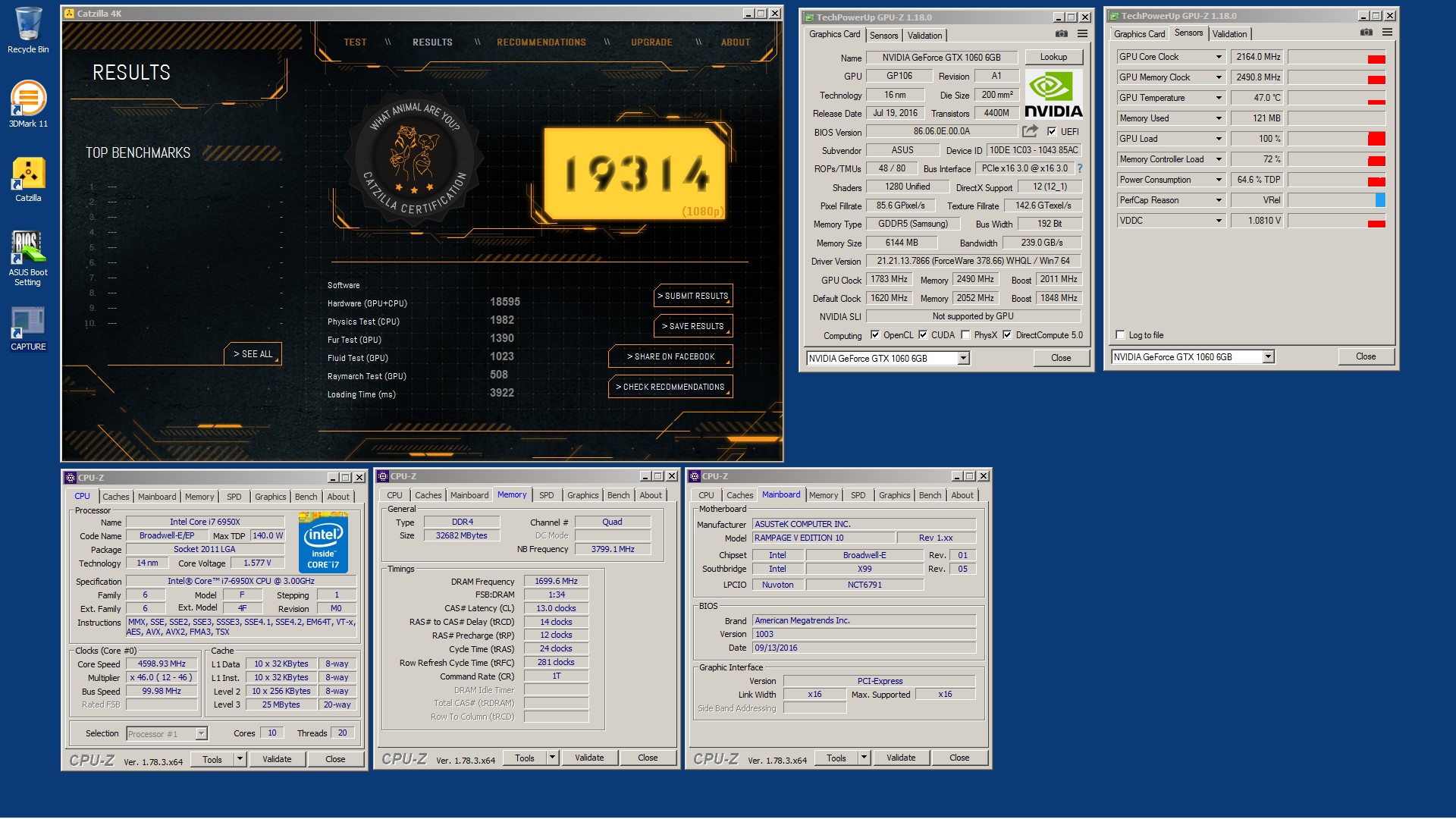Expand the GPU Memory Clock sensor dropdown
Screen dimensions: 1456x819
(1219, 77)
